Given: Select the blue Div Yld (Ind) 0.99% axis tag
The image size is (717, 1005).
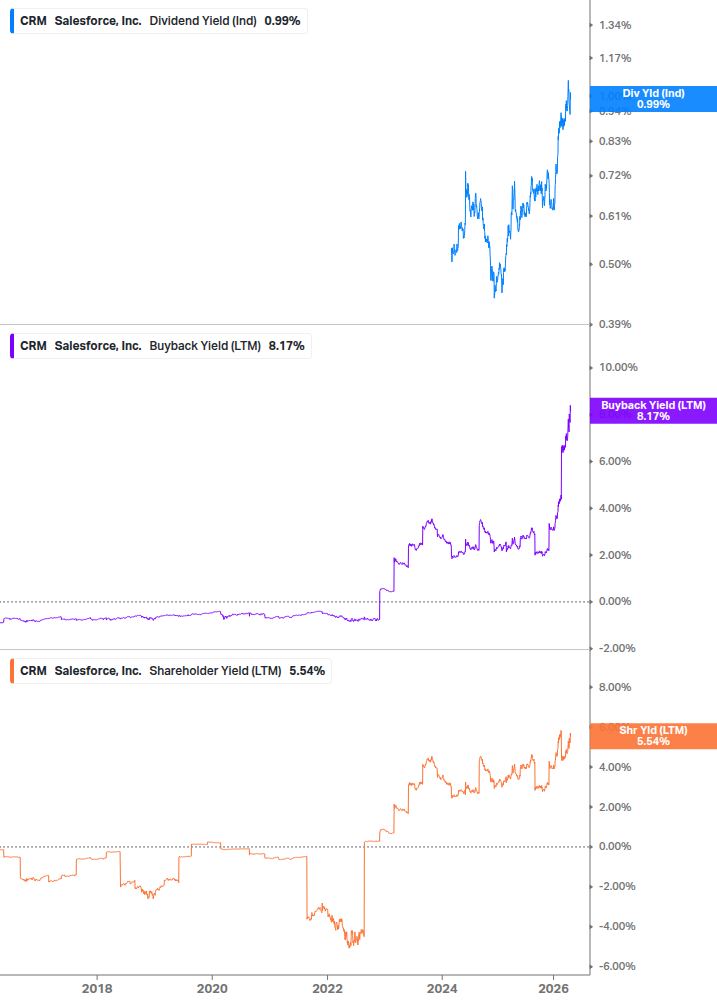Looking at the screenshot, I should [x=653, y=99].
